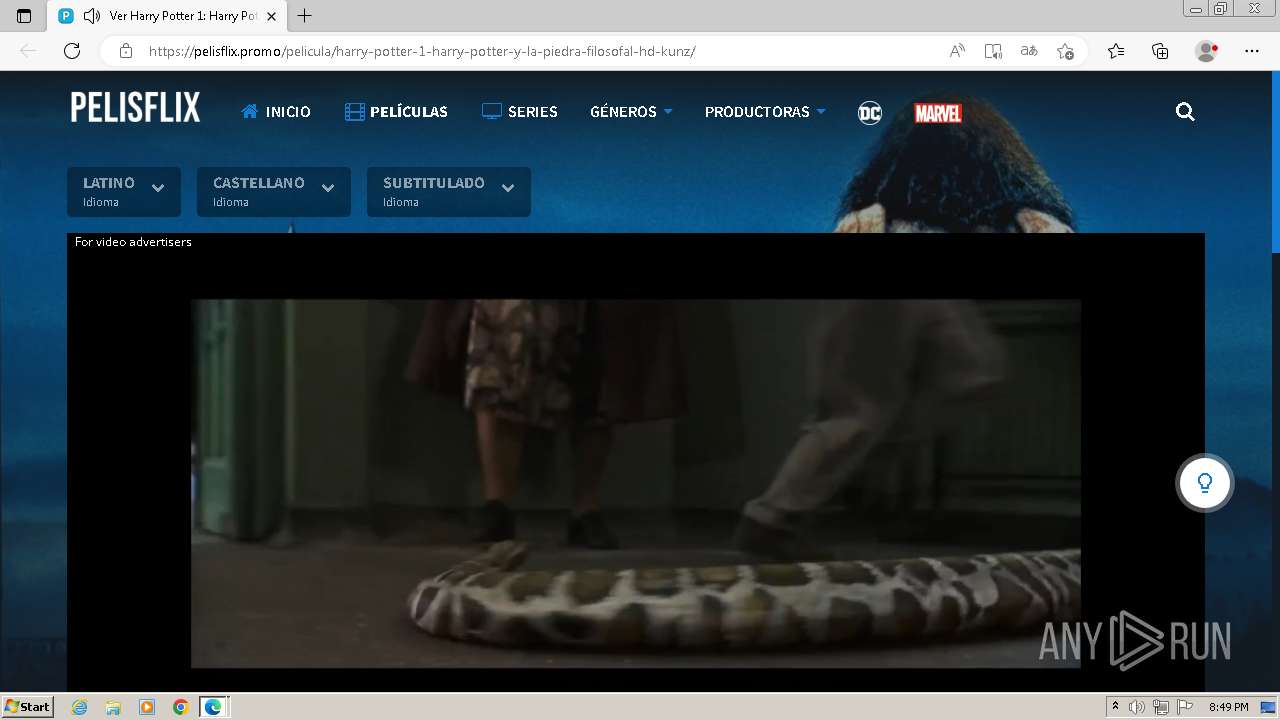Screen dimensions: 1280x720
Task: Close the Ver Harry Potter 1 tab
Action: (271, 16)
